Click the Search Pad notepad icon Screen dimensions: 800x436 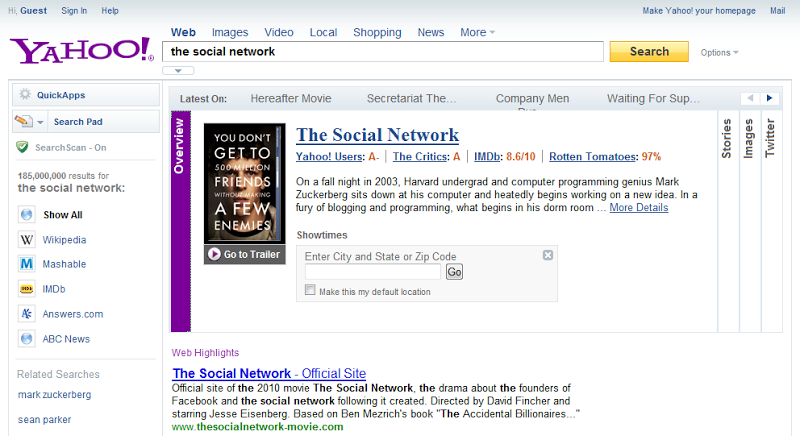[x=23, y=121]
